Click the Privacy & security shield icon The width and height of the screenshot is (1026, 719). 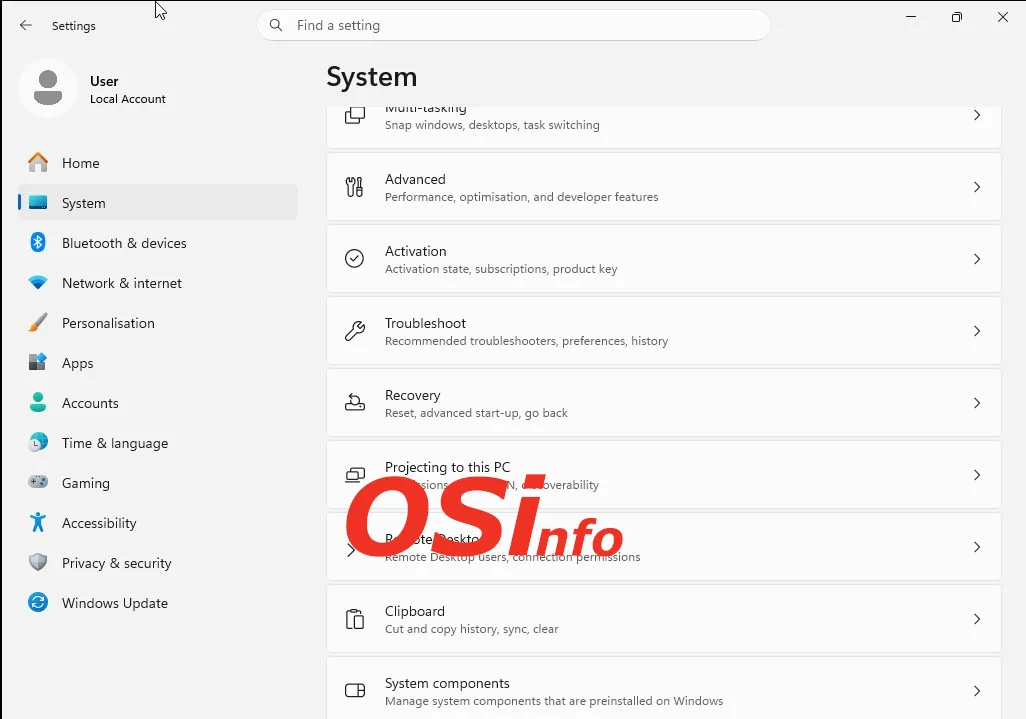click(38, 563)
